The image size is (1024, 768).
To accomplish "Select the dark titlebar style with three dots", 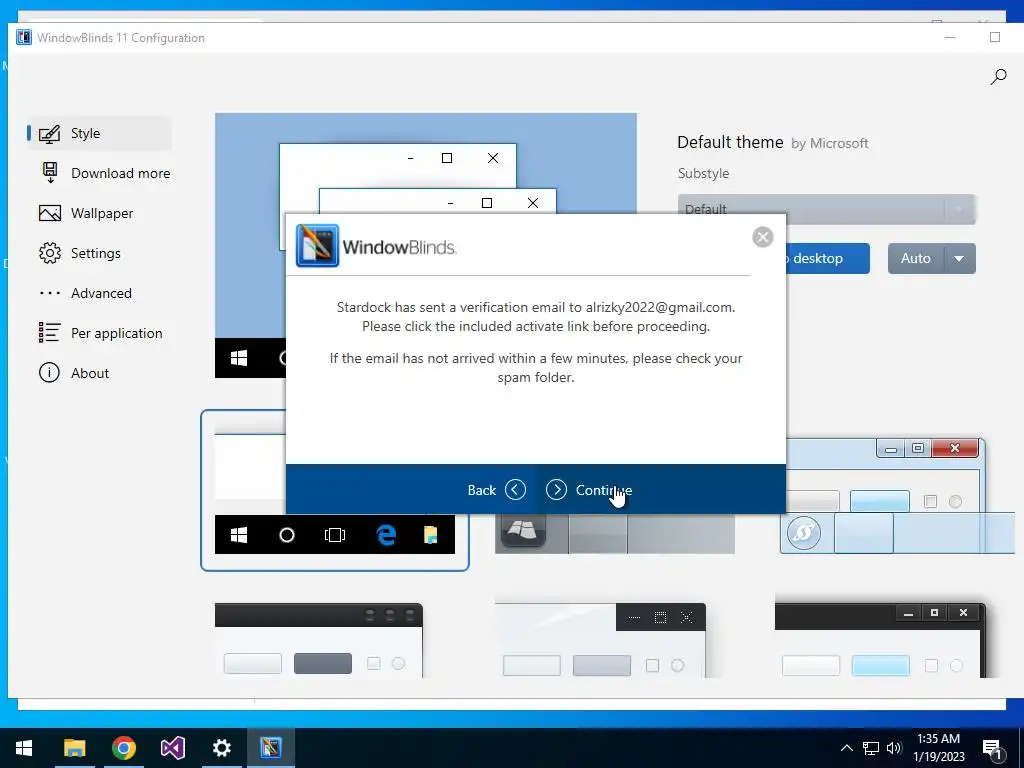I will point(319,640).
